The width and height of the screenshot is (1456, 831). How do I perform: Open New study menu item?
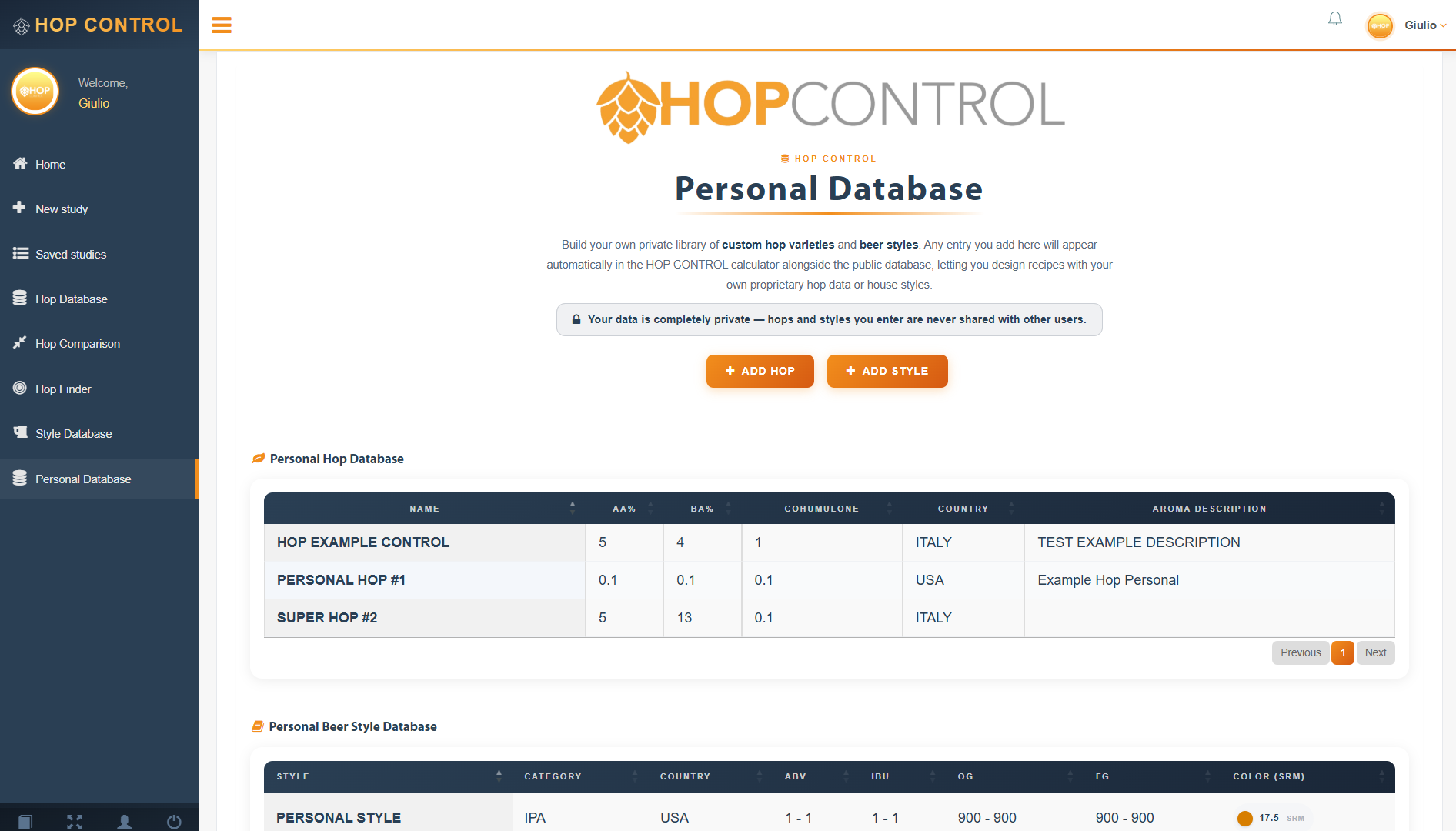coord(99,209)
